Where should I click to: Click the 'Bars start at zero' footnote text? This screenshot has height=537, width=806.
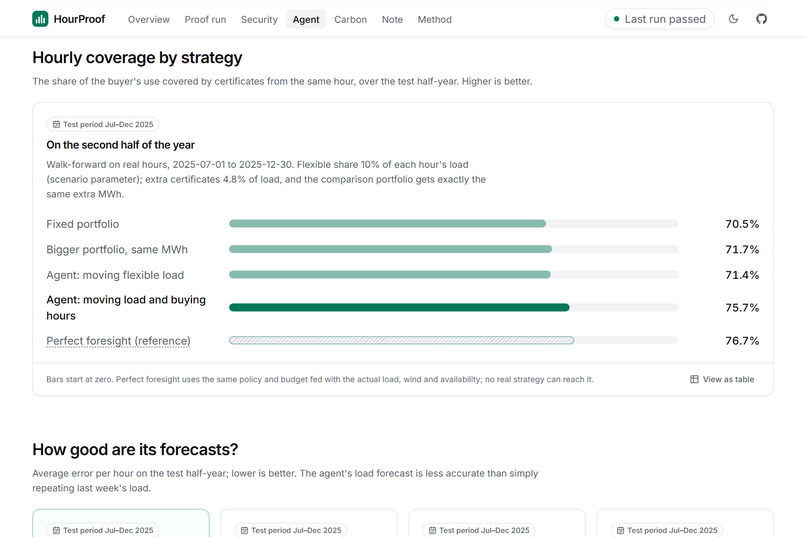pos(320,379)
